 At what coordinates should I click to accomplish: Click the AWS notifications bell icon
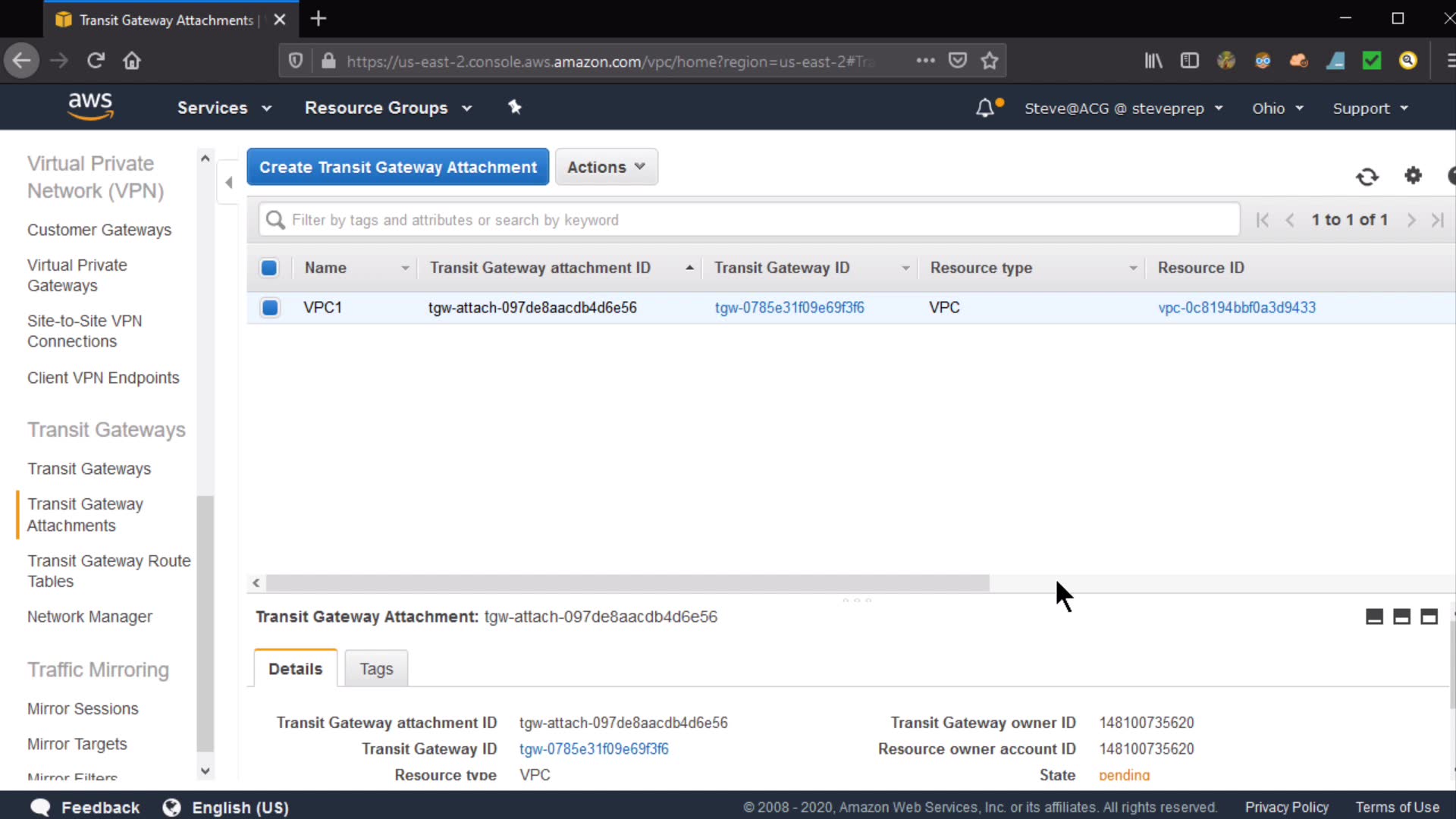pyautogui.click(x=985, y=108)
